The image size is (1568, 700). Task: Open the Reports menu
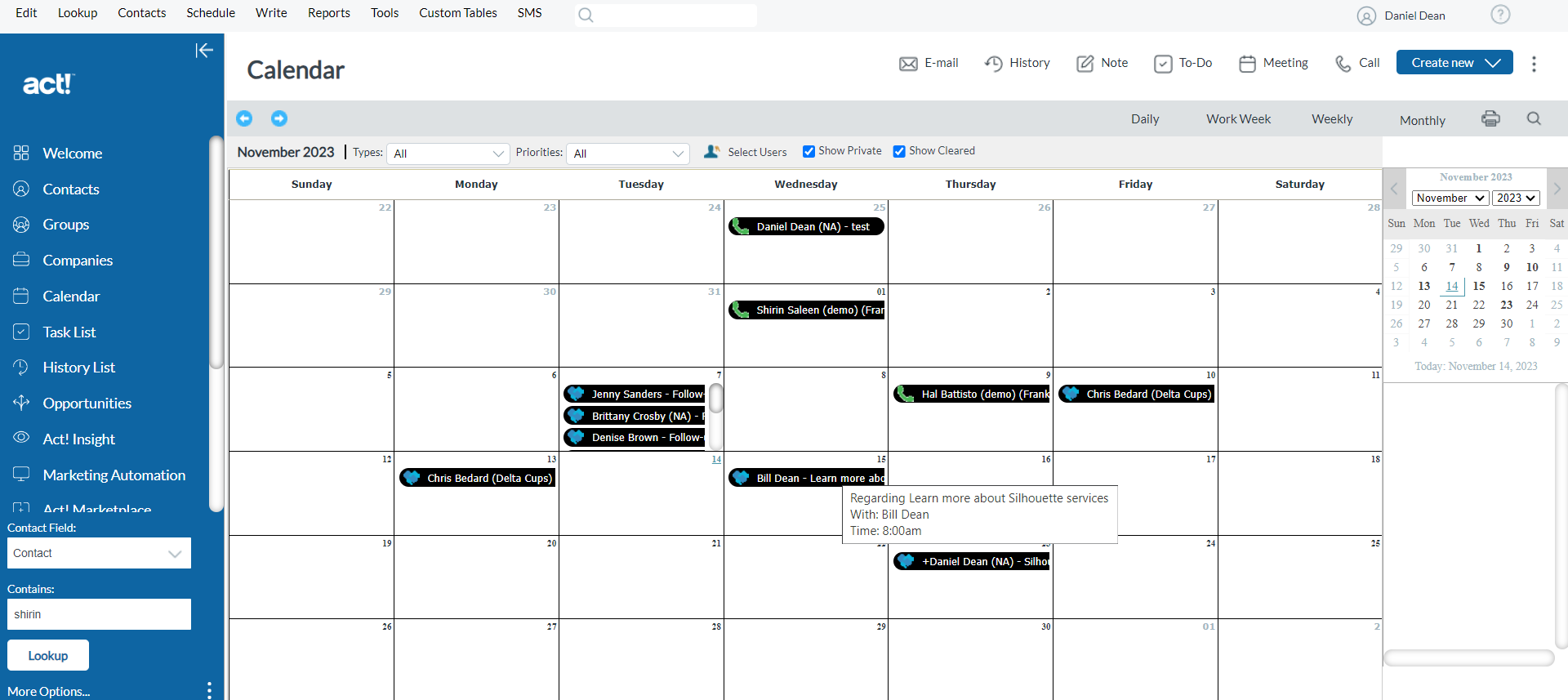point(329,13)
